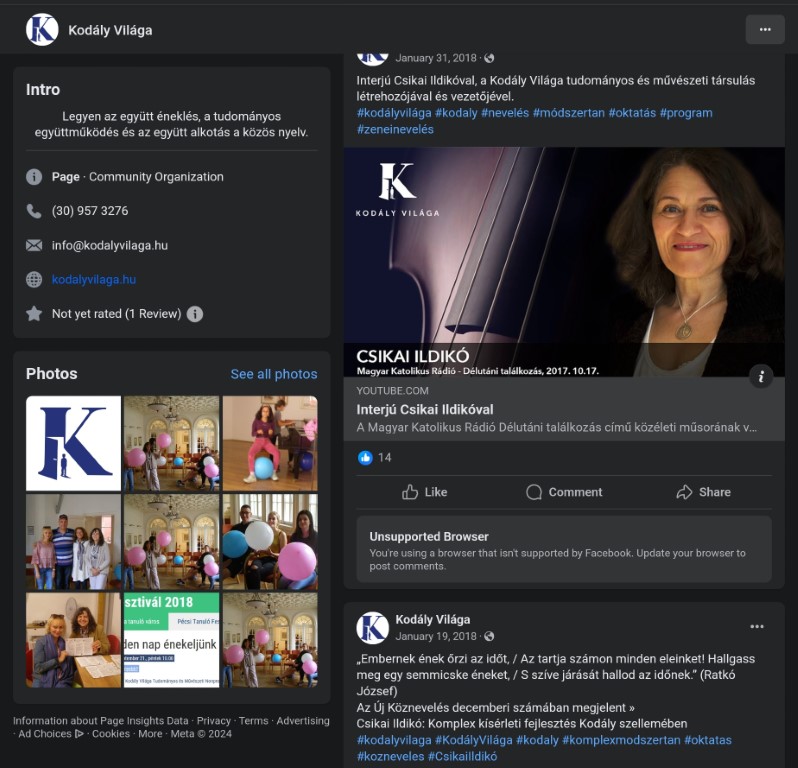Open the three-dot menu on the January 19 post
The width and height of the screenshot is (798, 768).
coord(757,627)
